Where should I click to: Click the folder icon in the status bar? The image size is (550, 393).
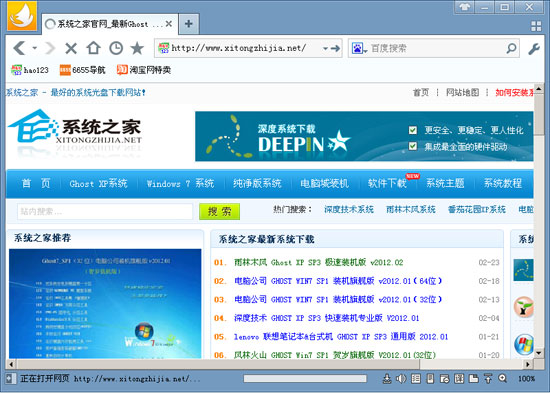click(x=474, y=378)
